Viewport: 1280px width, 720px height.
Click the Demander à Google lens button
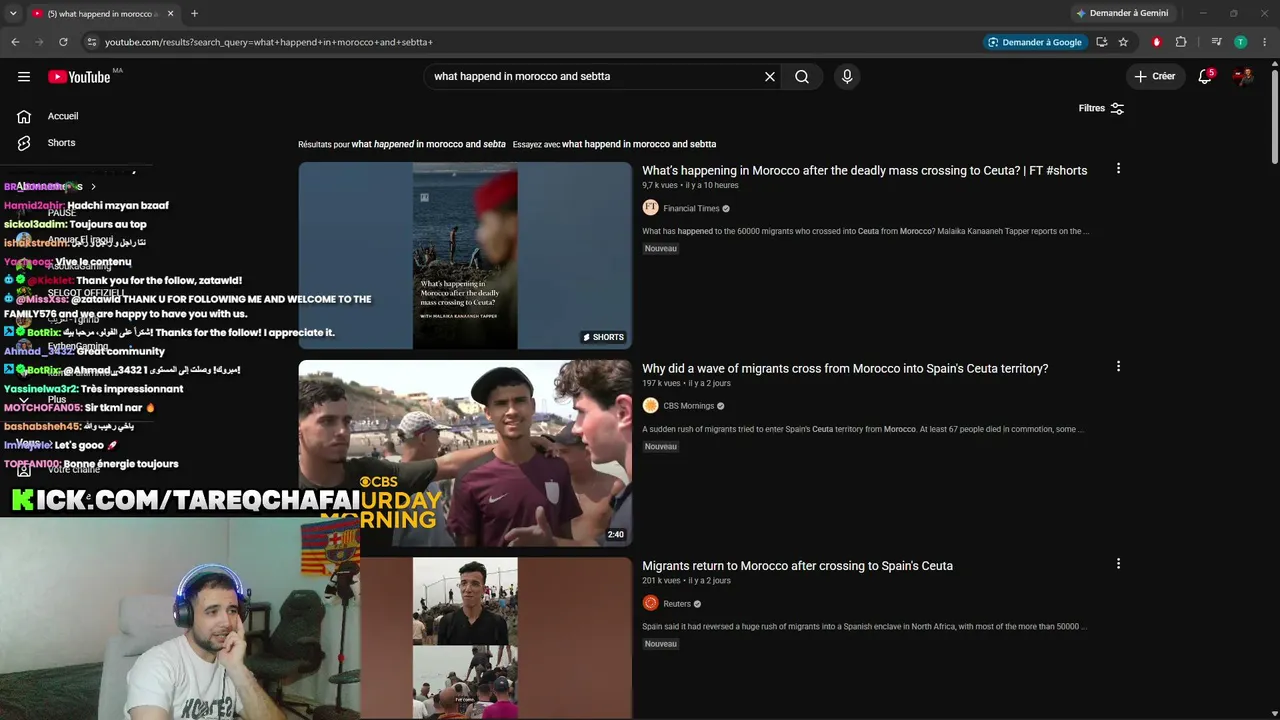(x=1035, y=42)
